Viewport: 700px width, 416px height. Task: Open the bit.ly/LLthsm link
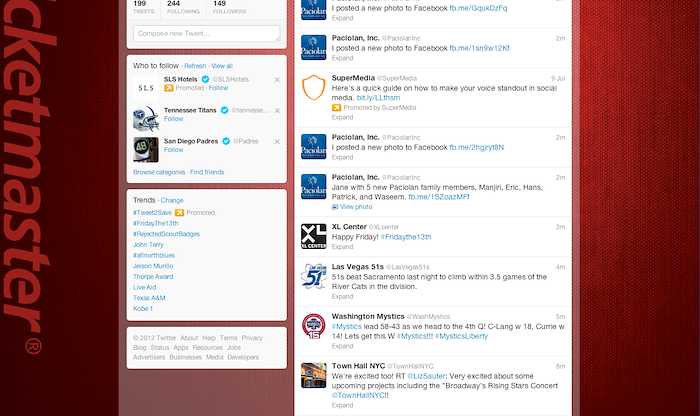(x=378, y=98)
